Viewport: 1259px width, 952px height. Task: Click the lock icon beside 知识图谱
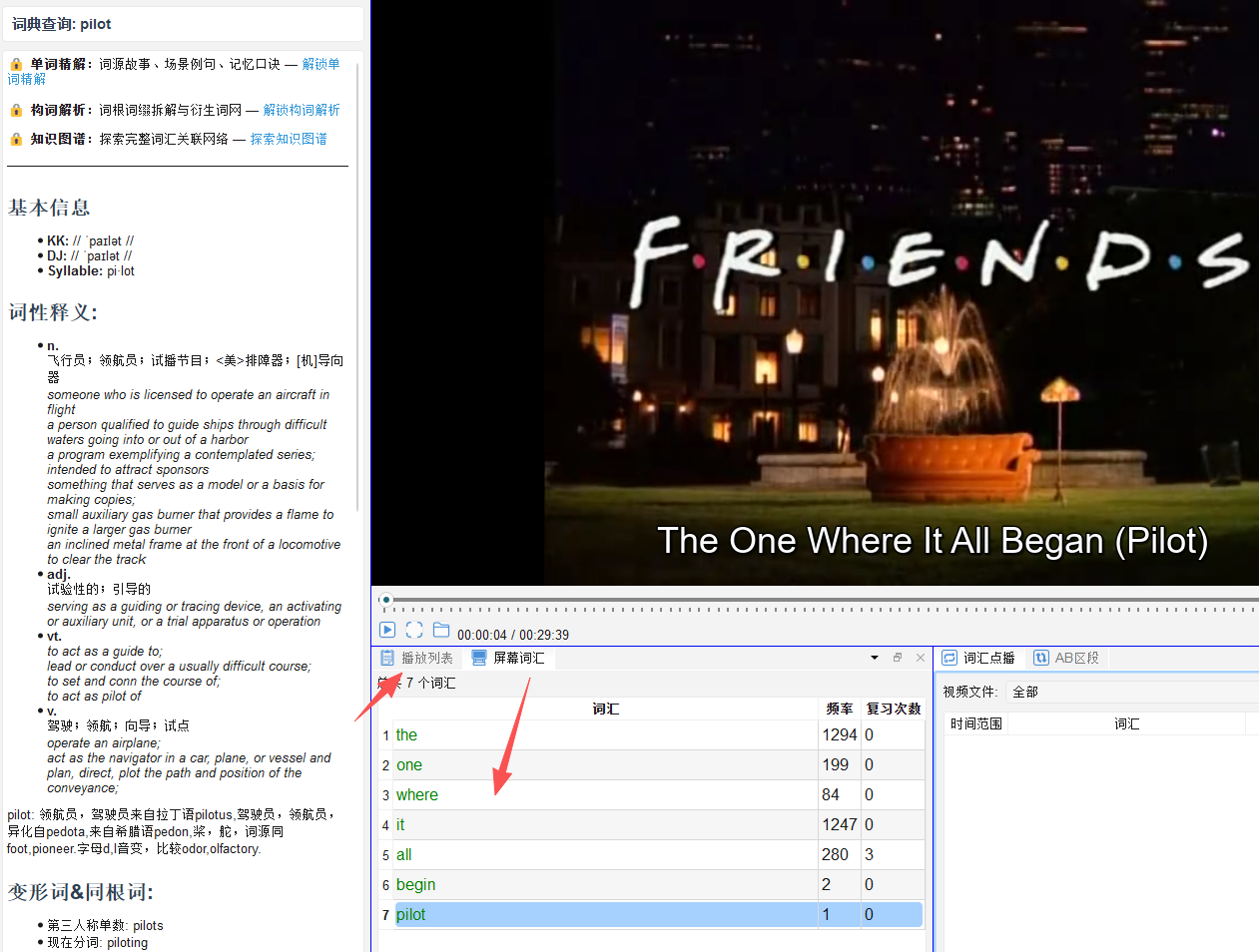pyautogui.click(x=16, y=139)
